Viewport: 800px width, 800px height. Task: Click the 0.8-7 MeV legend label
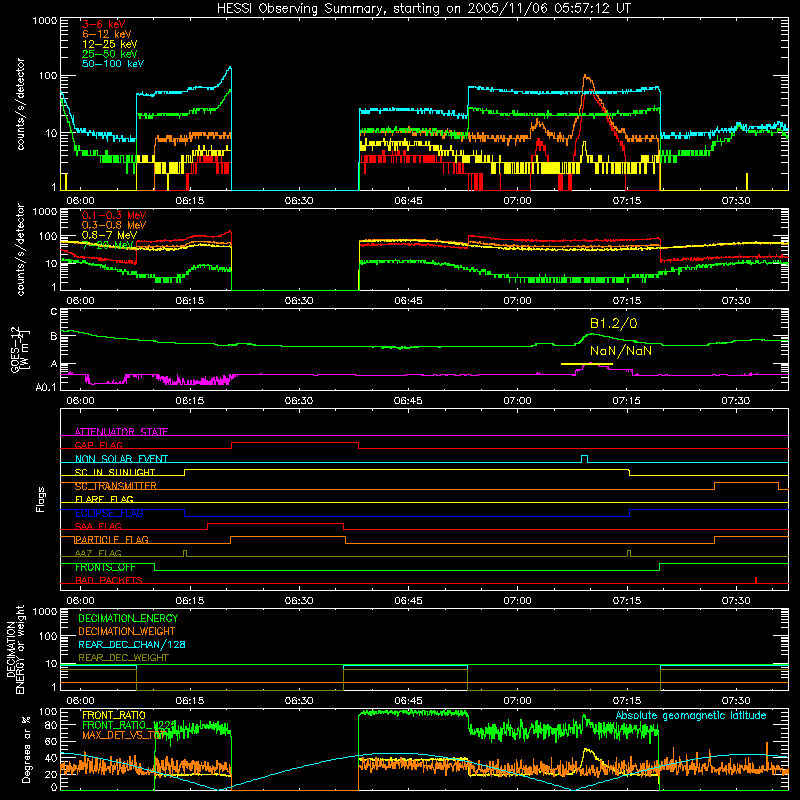point(109,235)
